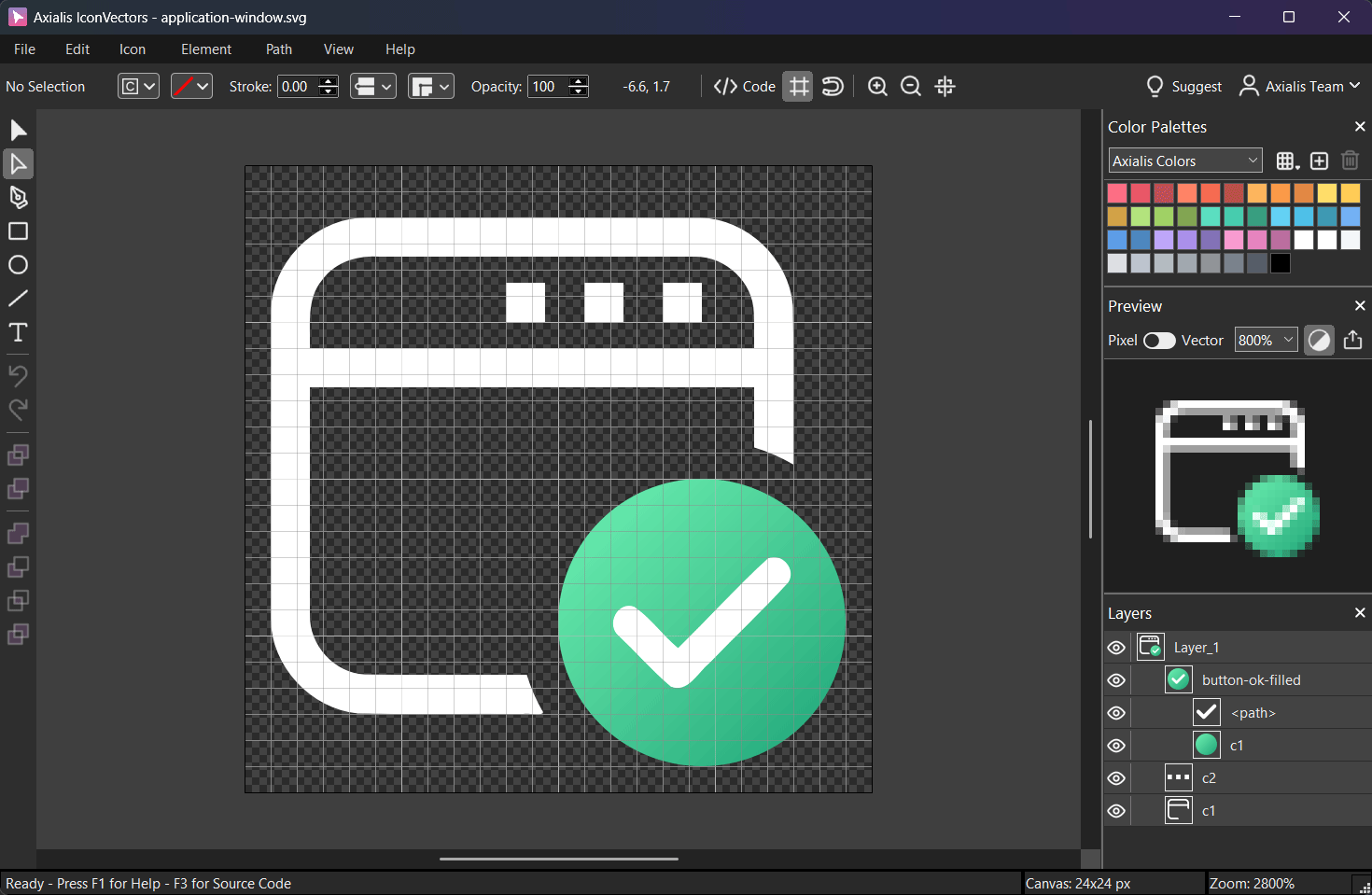Click the export icon in the Preview panel
This screenshot has width=1372, height=895.
click(x=1352, y=340)
